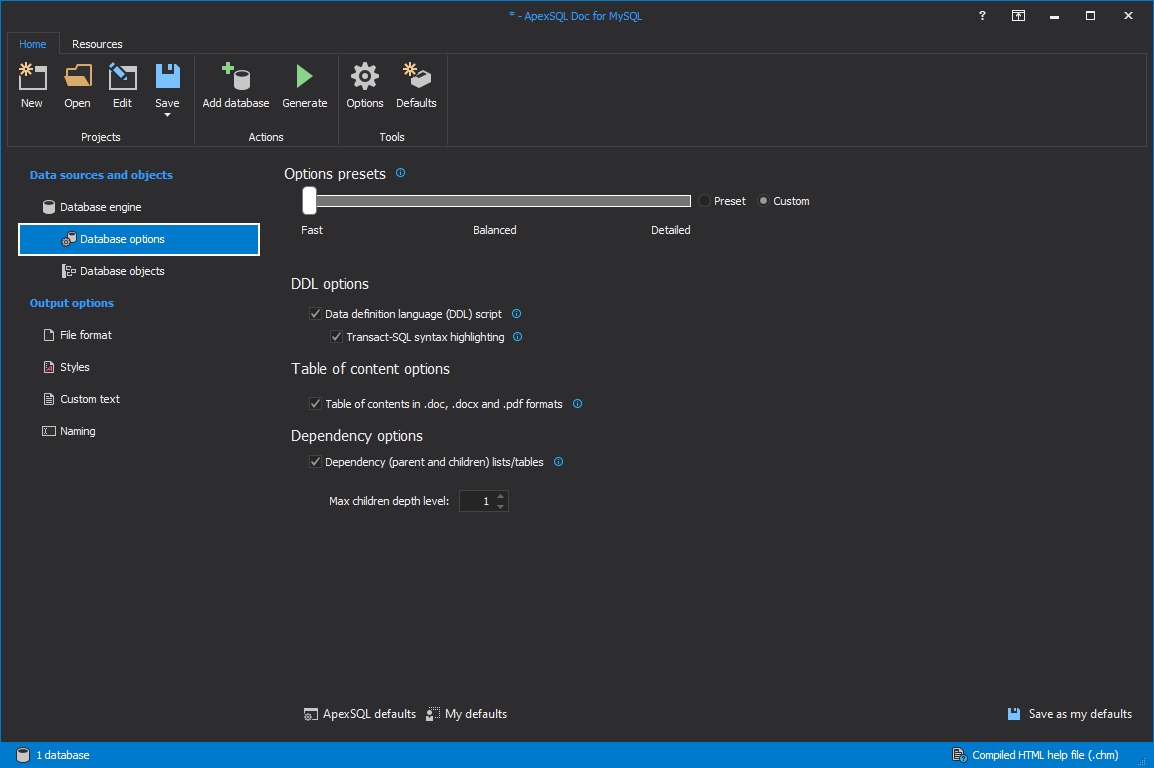The image size is (1154, 768).
Task: Open the Custom text output section
Action: click(139, 399)
